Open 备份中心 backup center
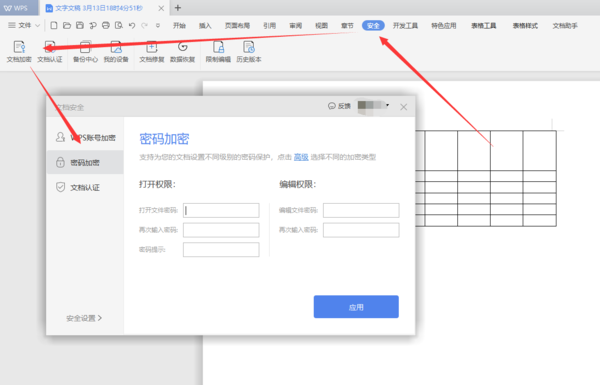 point(85,52)
